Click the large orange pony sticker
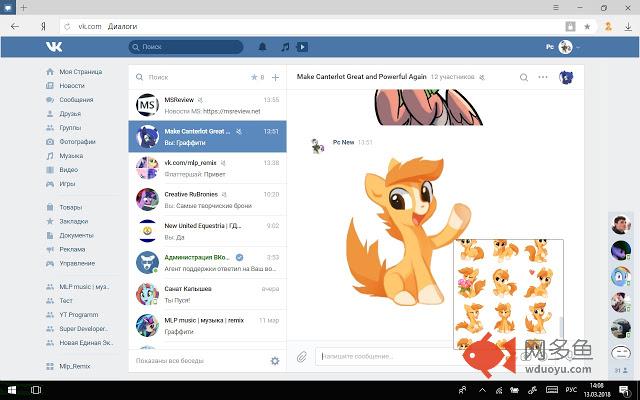Image resolution: width=640 pixels, height=400 pixels. [407, 231]
